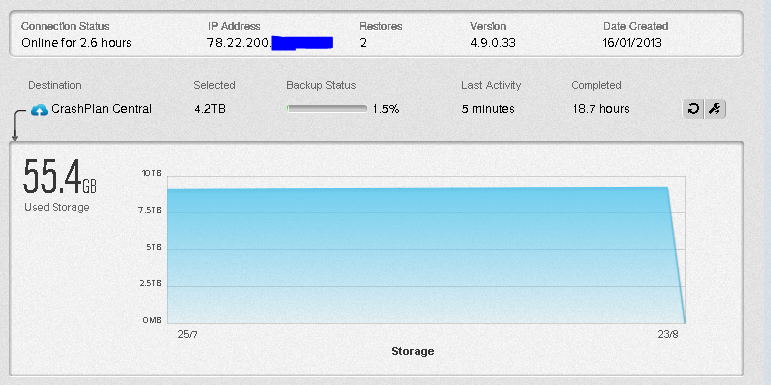
Task: Click the 18.7 hours completed value
Action: pos(601,109)
